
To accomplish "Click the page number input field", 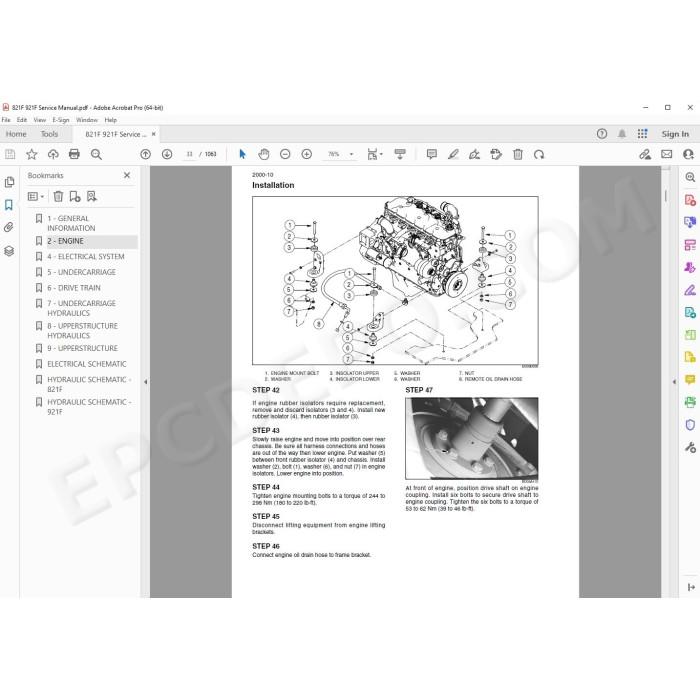I will 190,154.
